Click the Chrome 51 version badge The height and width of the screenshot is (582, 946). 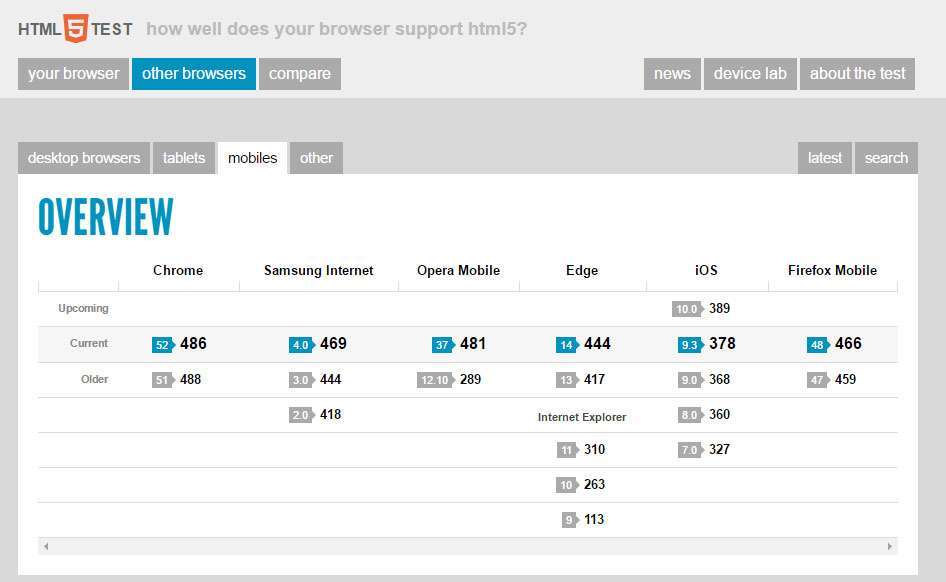click(x=163, y=380)
